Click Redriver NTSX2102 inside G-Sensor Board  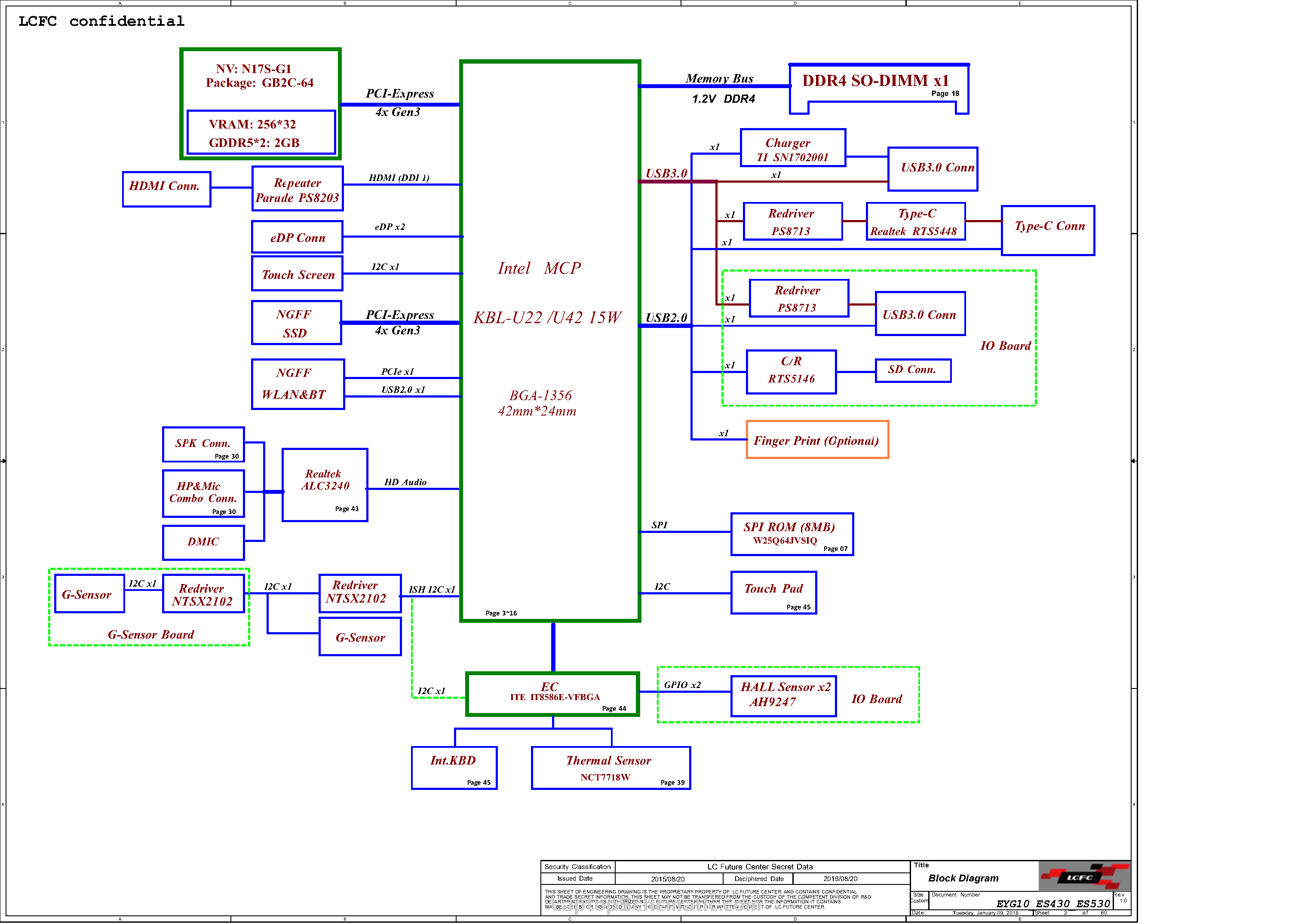[x=203, y=594]
